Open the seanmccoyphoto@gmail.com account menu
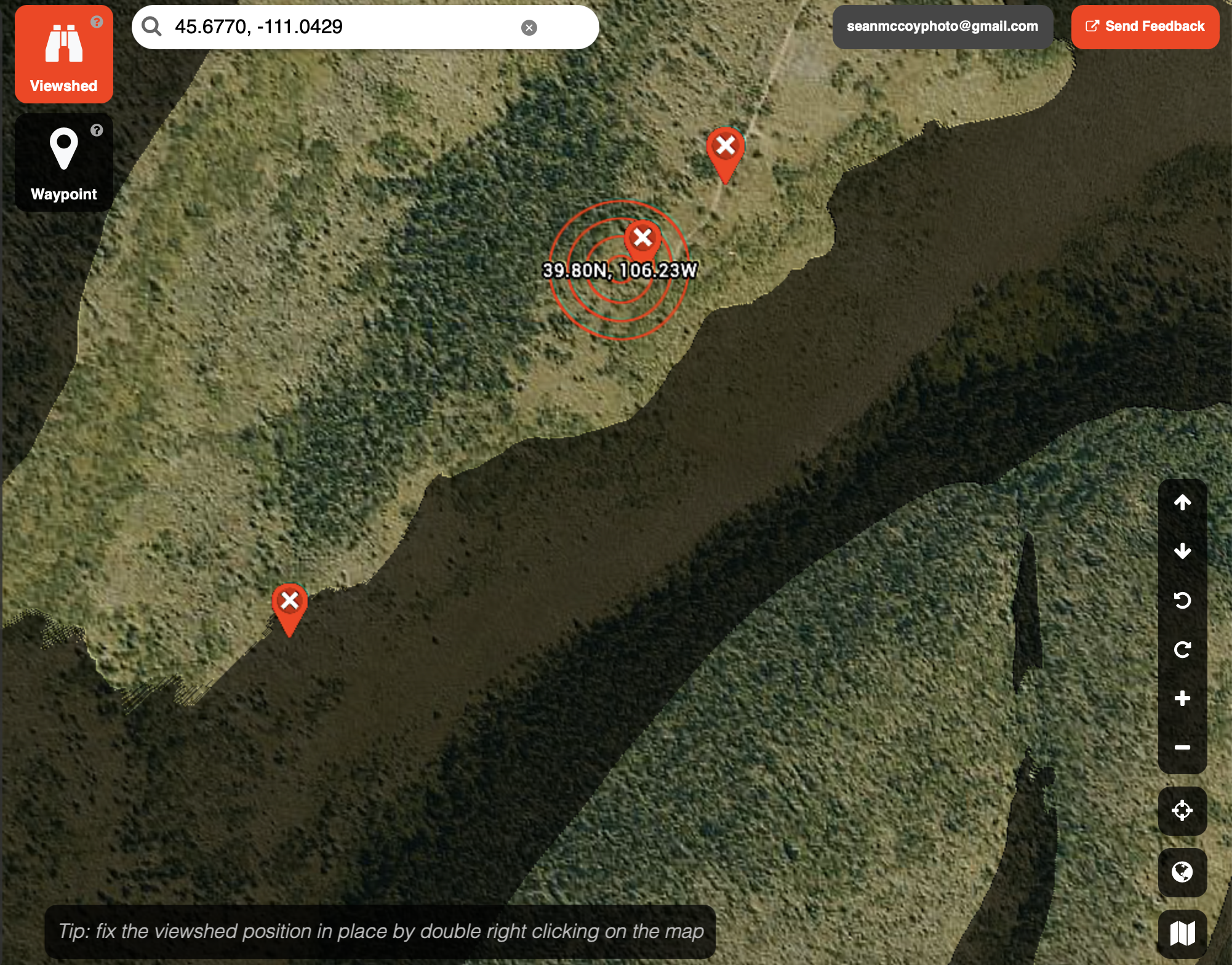 tap(943, 26)
